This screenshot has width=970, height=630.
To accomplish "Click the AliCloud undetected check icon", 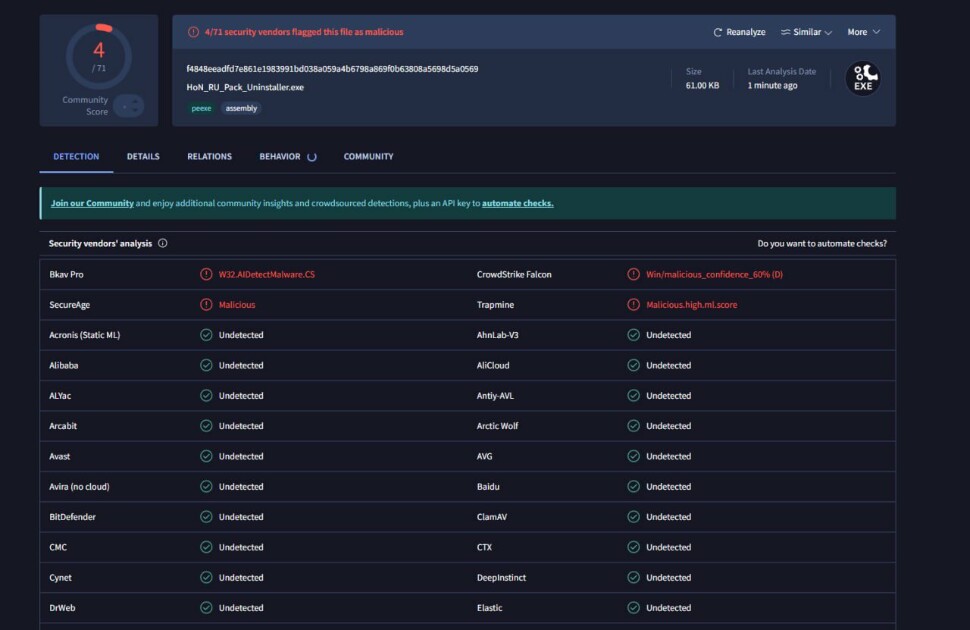I will (633, 365).
